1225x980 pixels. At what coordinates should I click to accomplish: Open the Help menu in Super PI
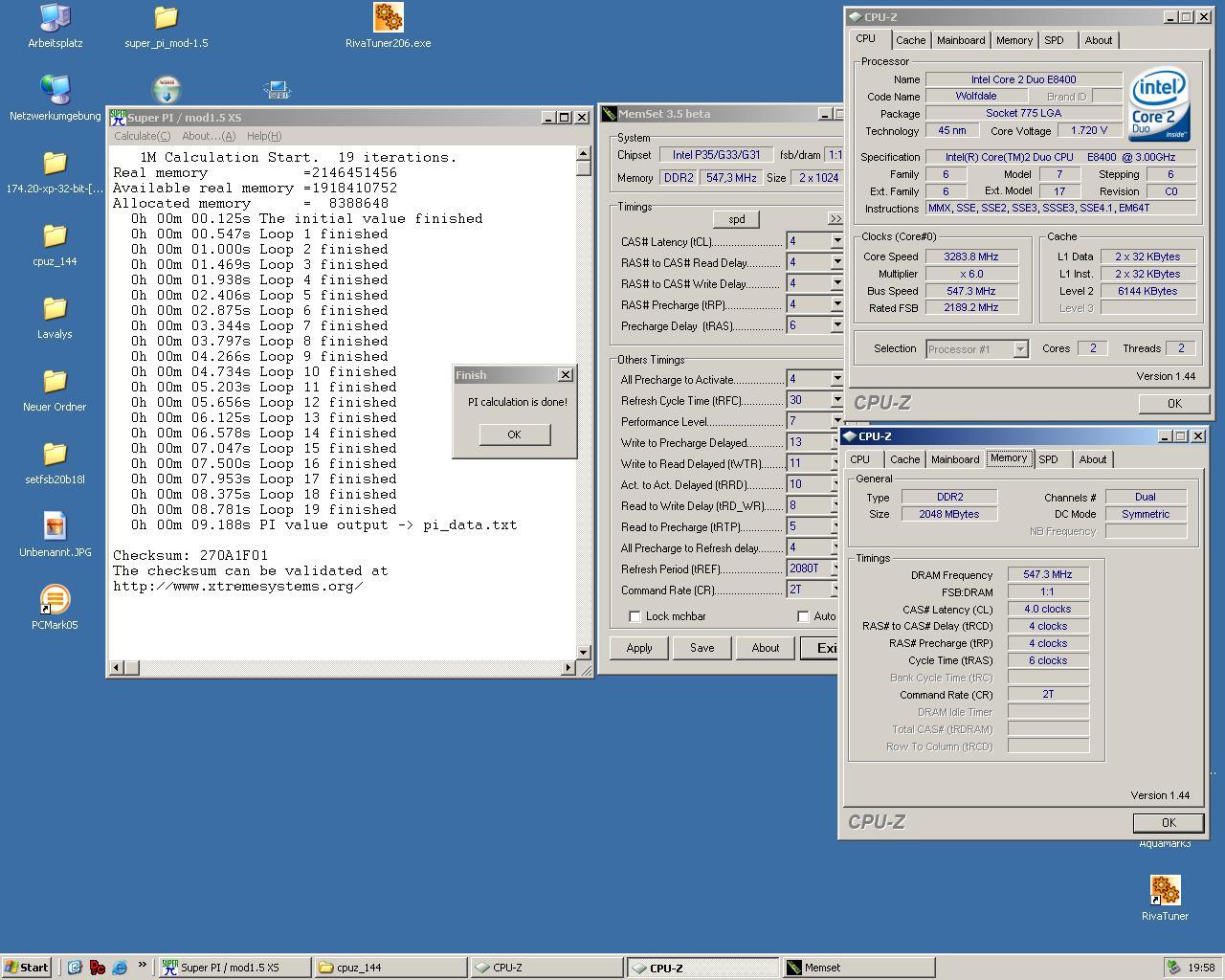[264, 136]
